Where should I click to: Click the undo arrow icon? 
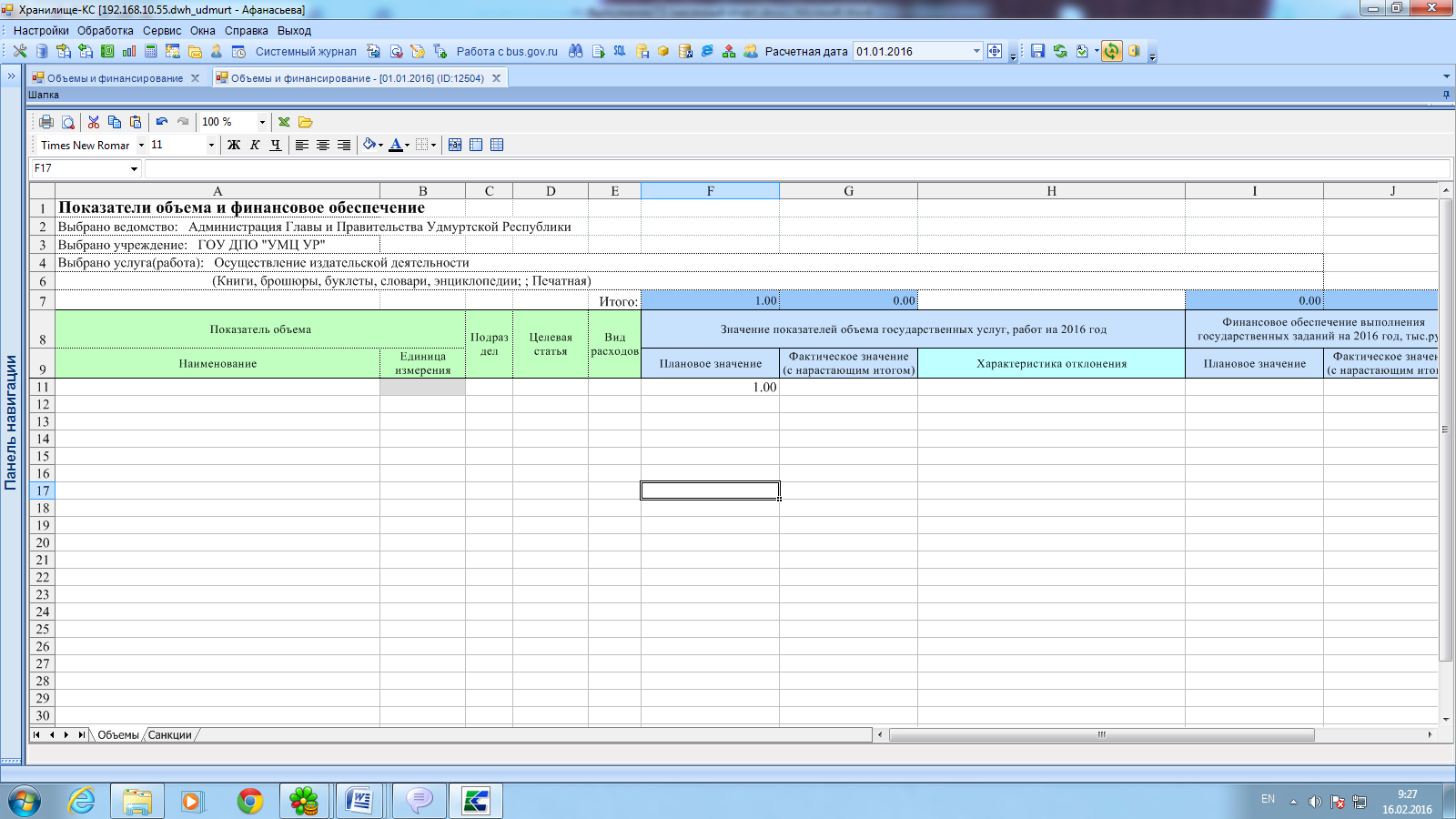[x=162, y=122]
